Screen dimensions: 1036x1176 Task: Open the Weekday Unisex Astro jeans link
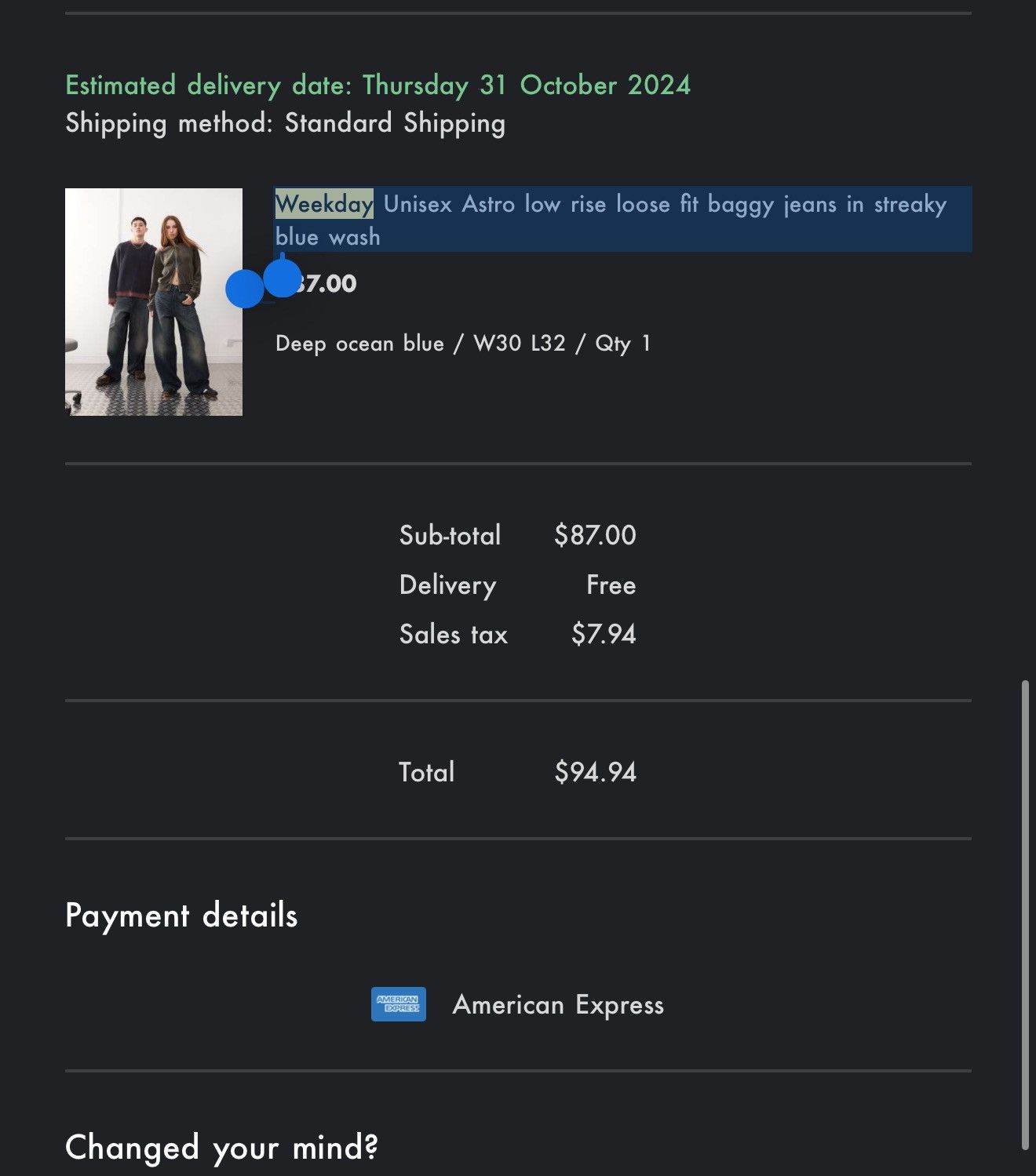pyautogui.click(x=611, y=220)
